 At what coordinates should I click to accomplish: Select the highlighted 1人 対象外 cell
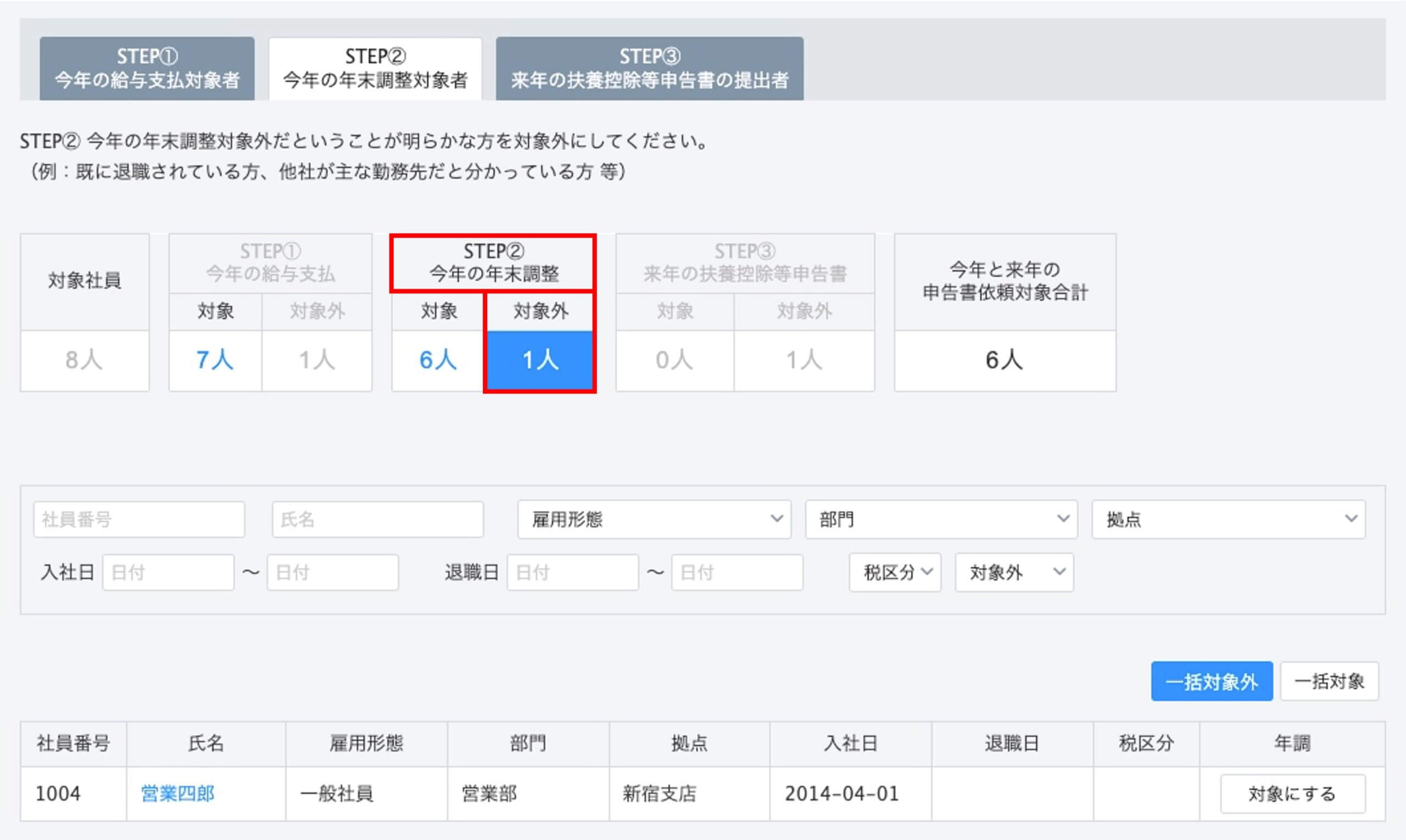(x=540, y=360)
